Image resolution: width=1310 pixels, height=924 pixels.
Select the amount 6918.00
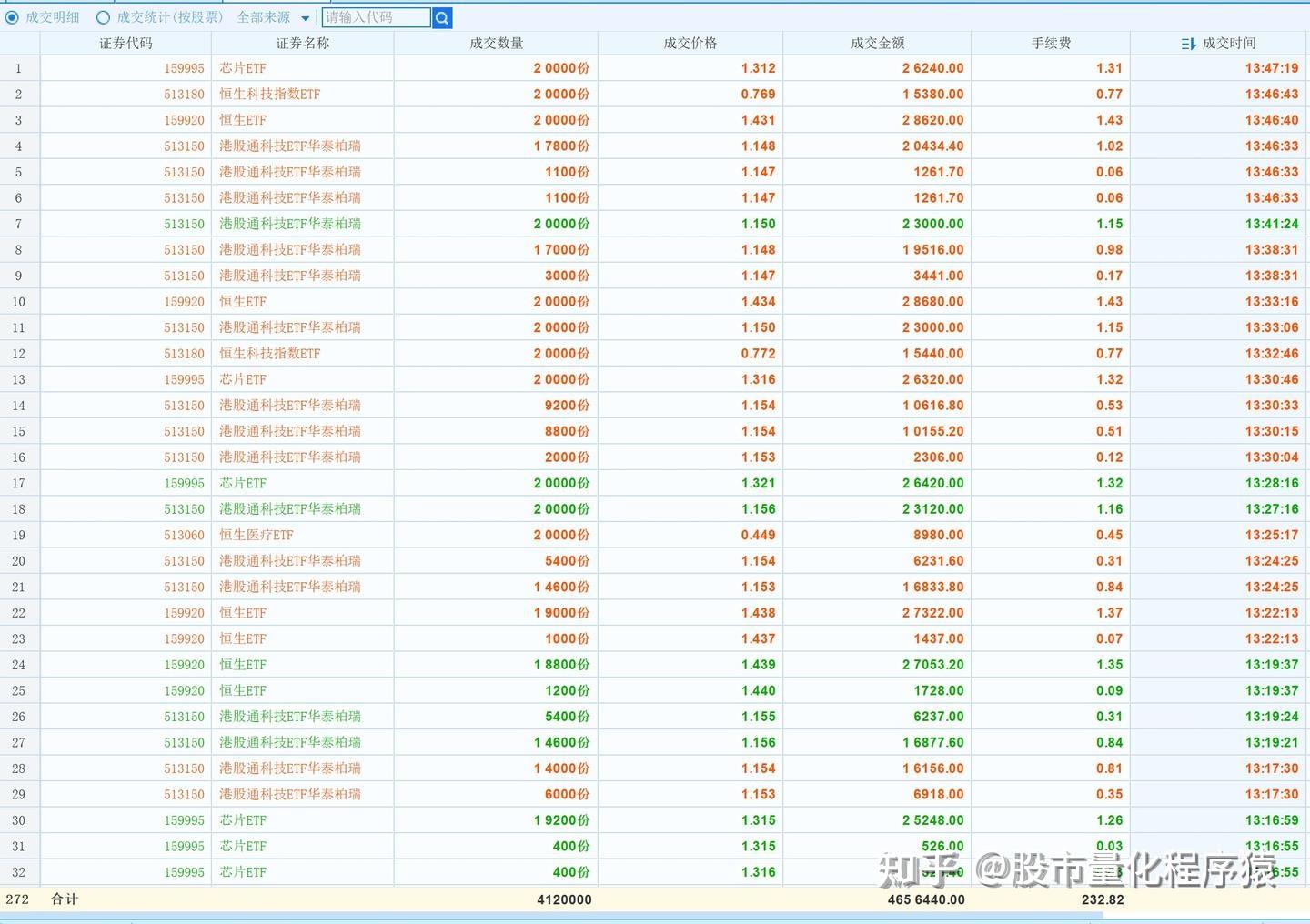click(x=939, y=794)
